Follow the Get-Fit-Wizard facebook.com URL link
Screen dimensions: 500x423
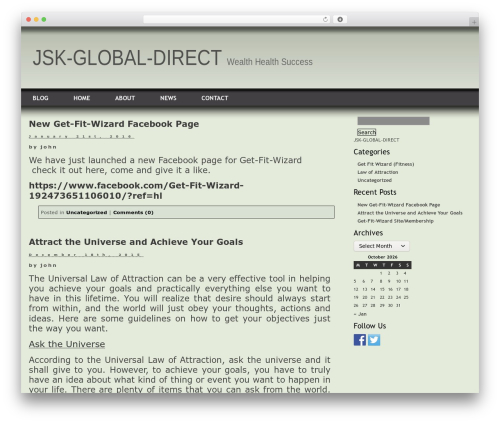pos(136,190)
